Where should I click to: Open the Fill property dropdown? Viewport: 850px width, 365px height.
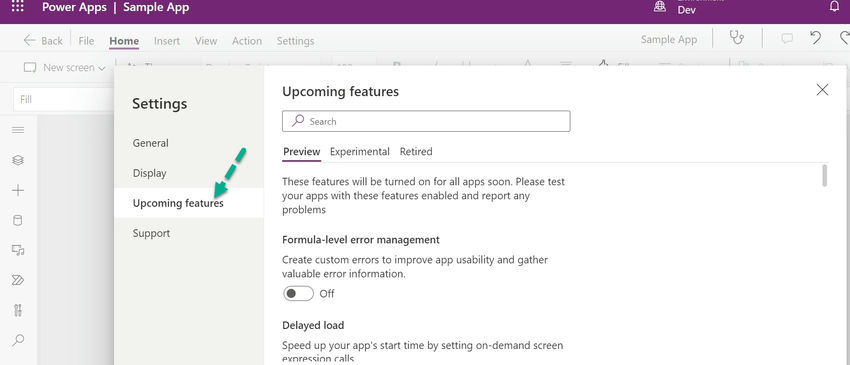pyautogui.click(x=63, y=99)
